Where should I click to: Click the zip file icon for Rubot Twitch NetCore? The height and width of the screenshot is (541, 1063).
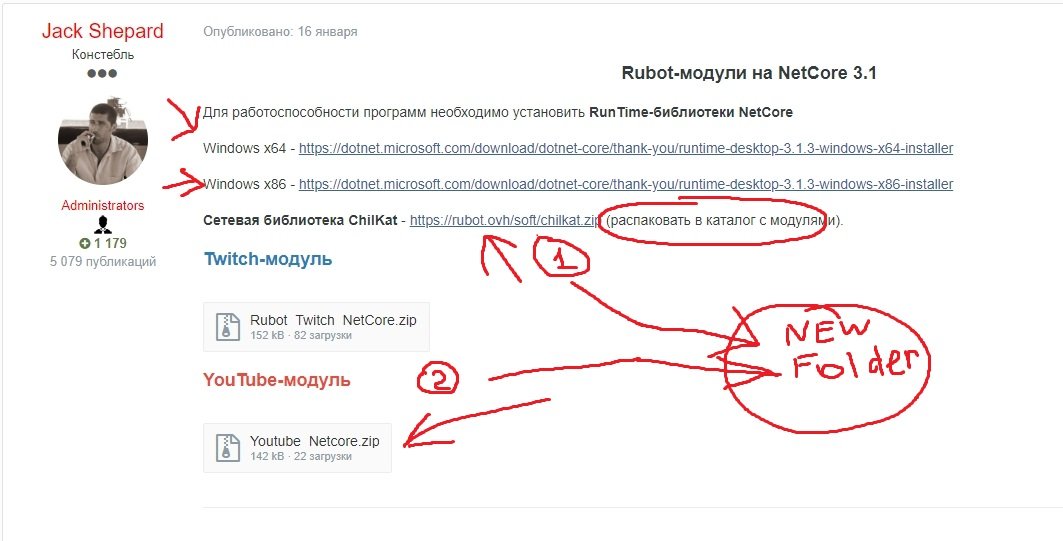click(x=228, y=326)
